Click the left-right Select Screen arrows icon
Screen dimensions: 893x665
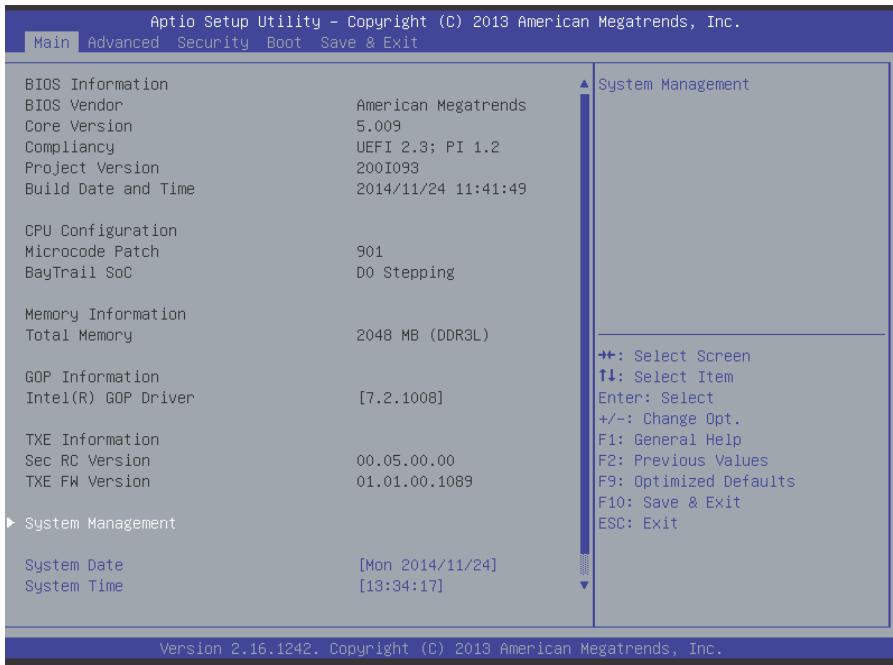tap(607, 356)
